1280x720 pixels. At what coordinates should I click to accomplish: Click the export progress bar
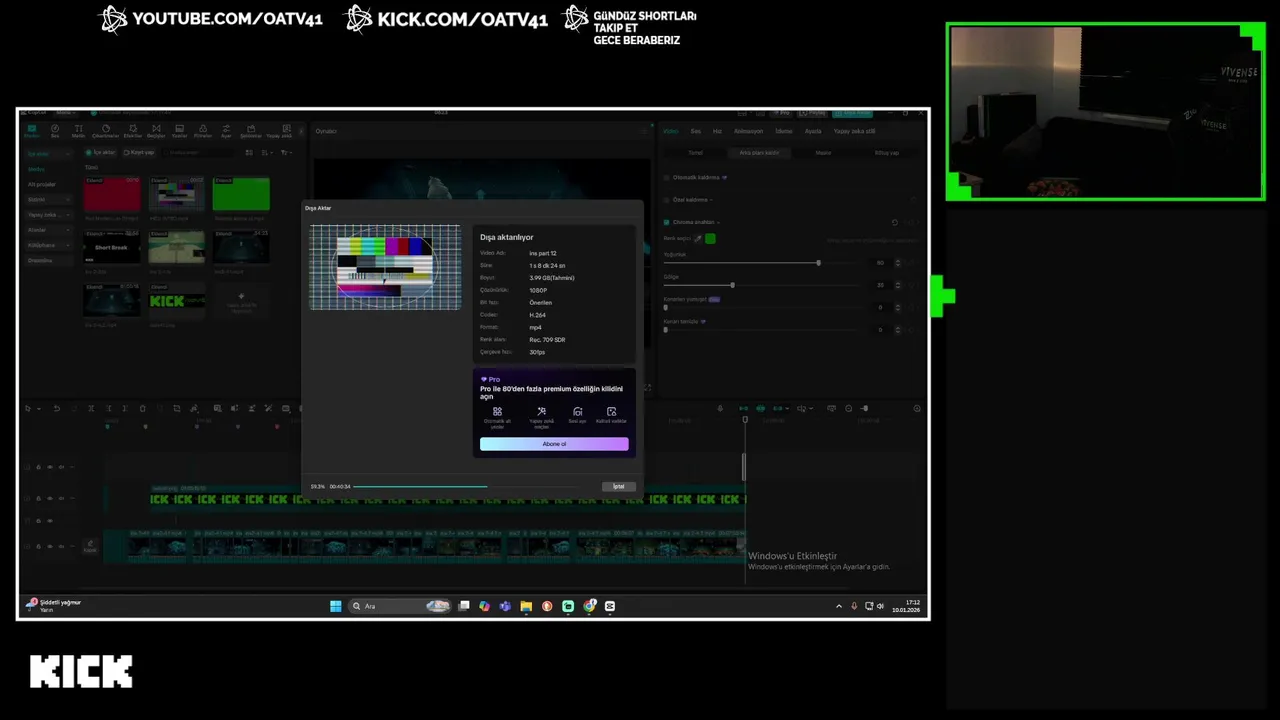pyautogui.click(x=465, y=487)
